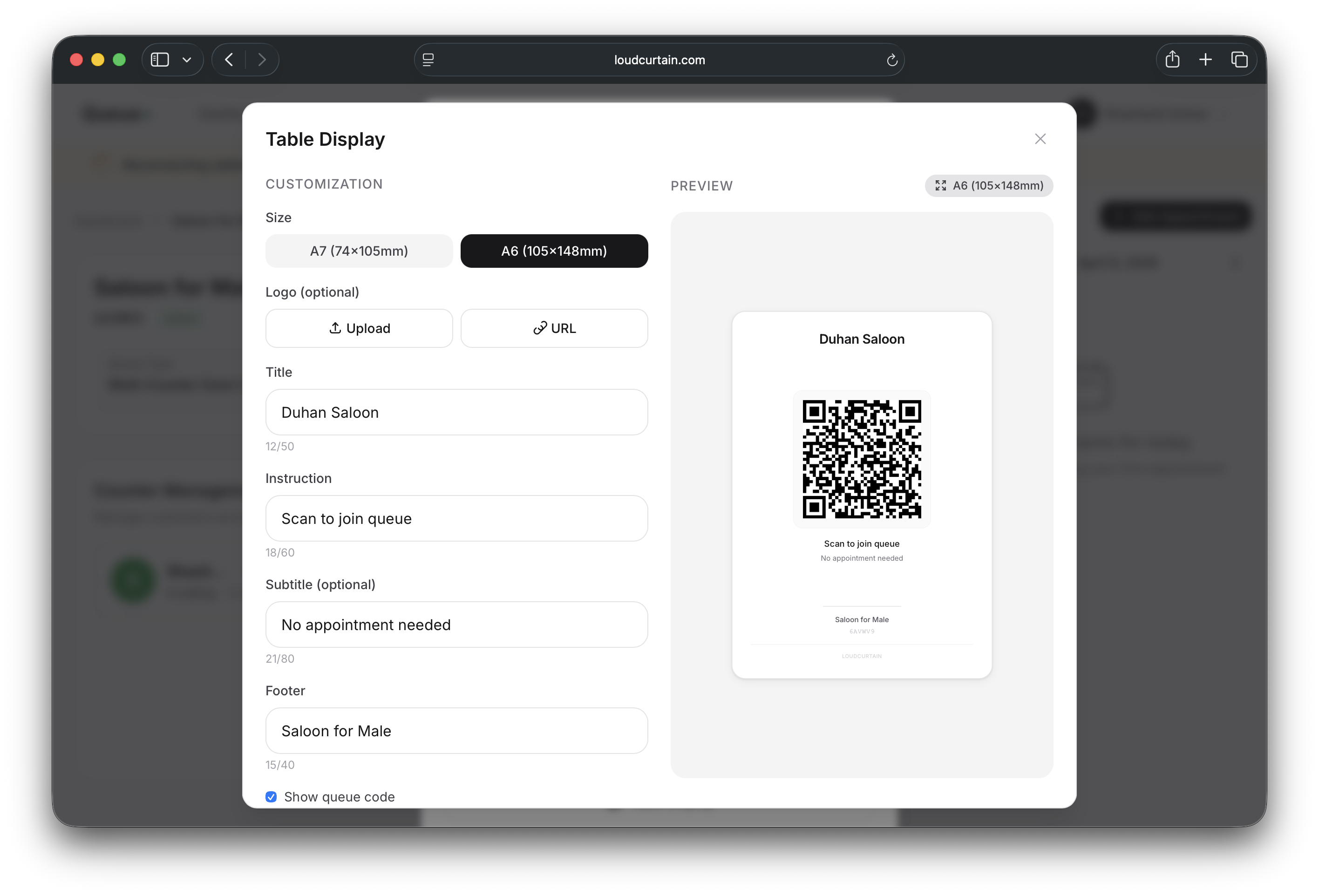The image size is (1319, 896).
Task: Focus the Subtitle "No appointment needed" field
Action: coord(456,624)
